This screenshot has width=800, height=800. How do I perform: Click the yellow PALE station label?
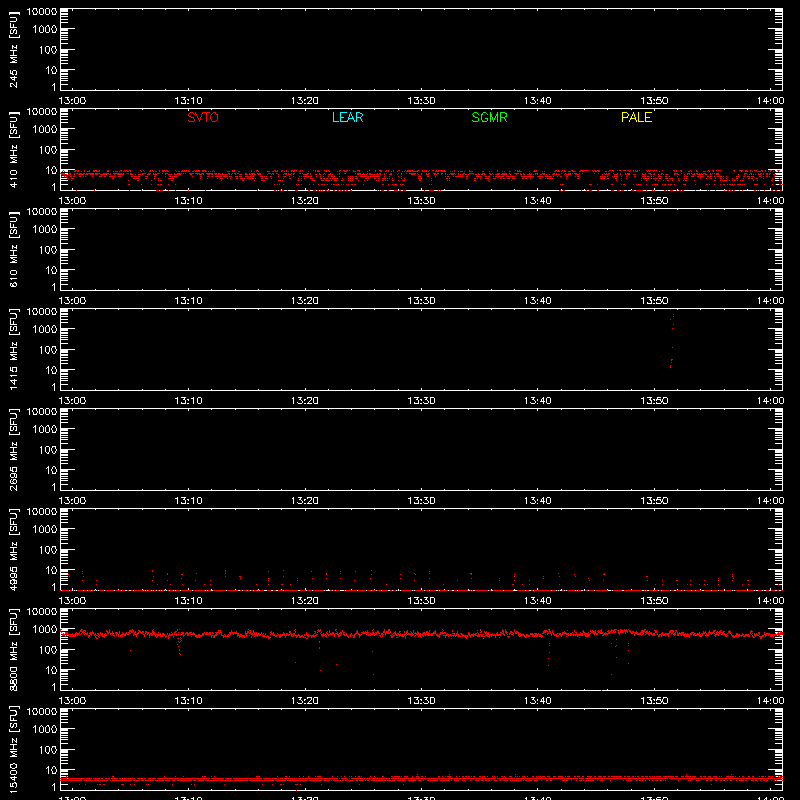636,117
